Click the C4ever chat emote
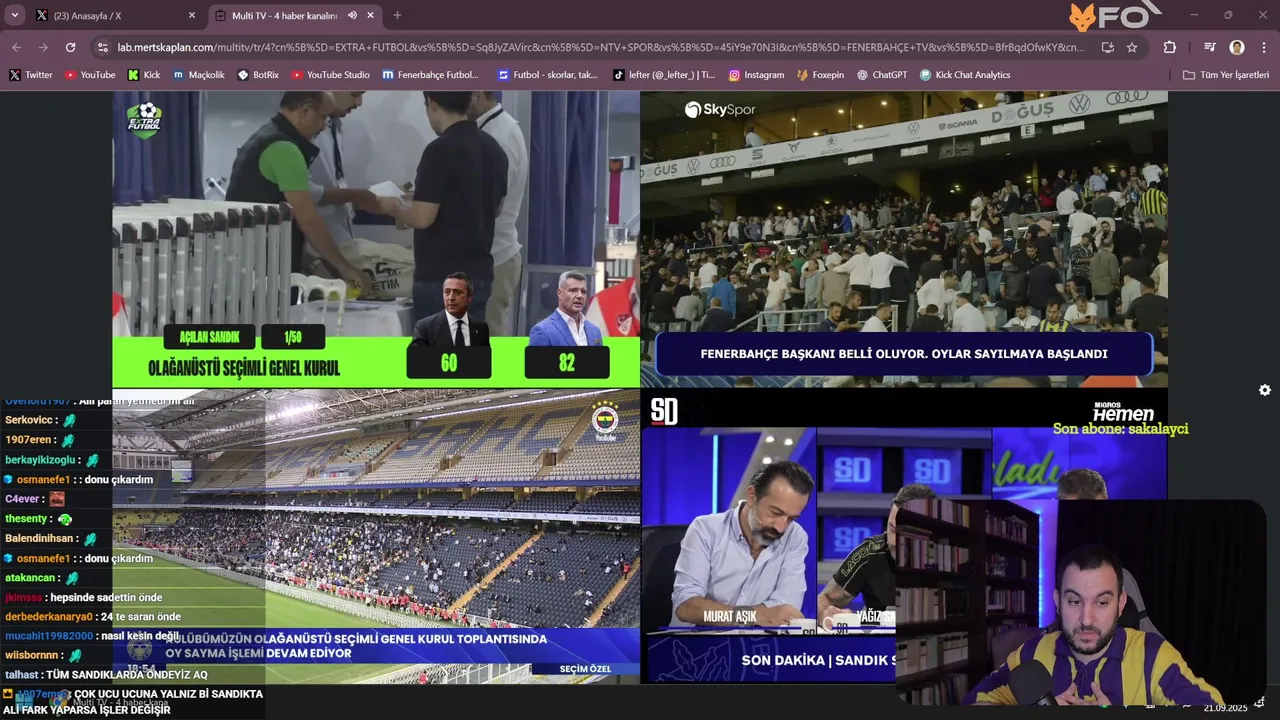The width and height of the screenshot is (1280, 720). [x=56, y=499]
